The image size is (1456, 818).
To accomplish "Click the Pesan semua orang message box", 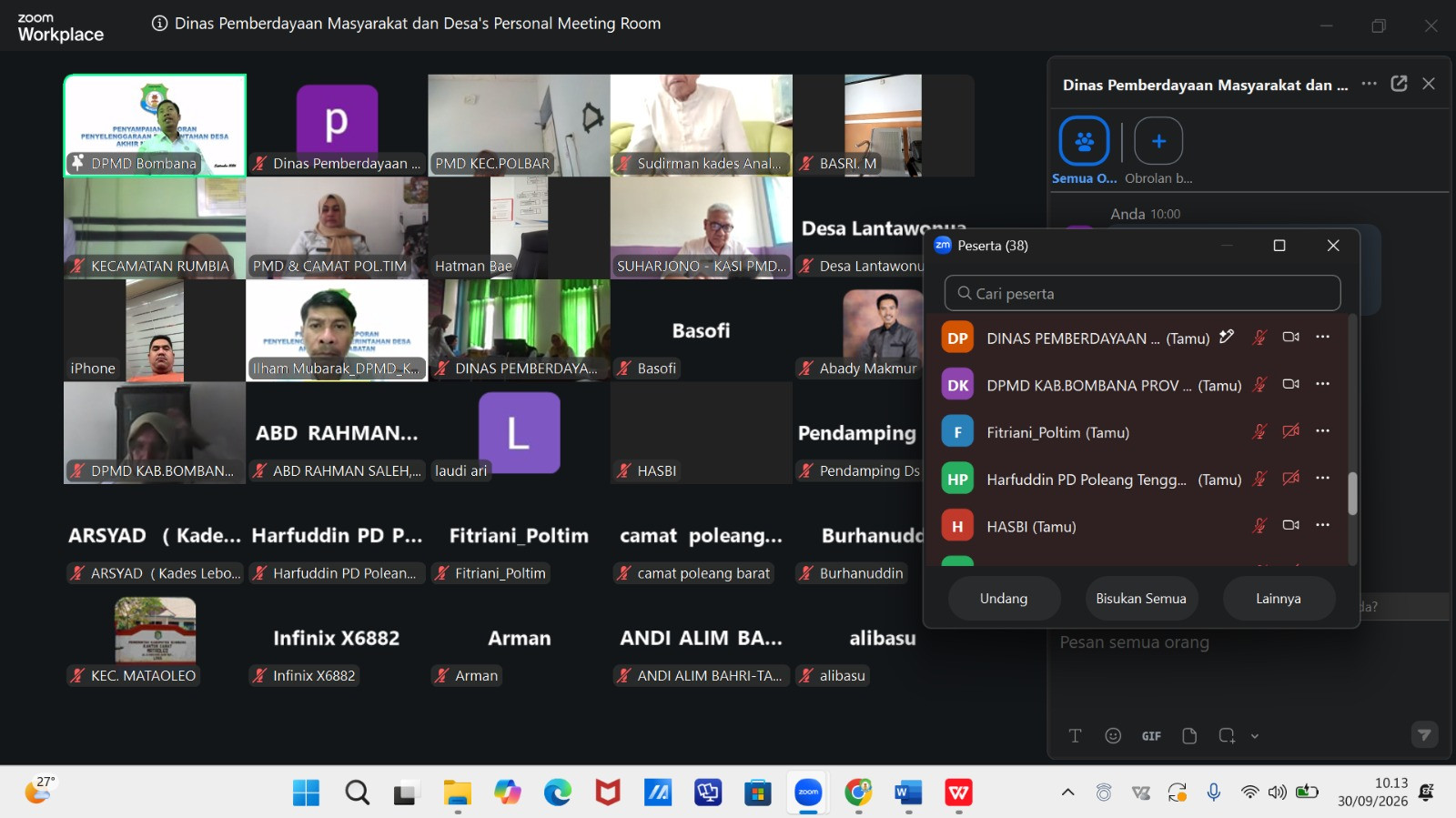I will point(1248,642).
